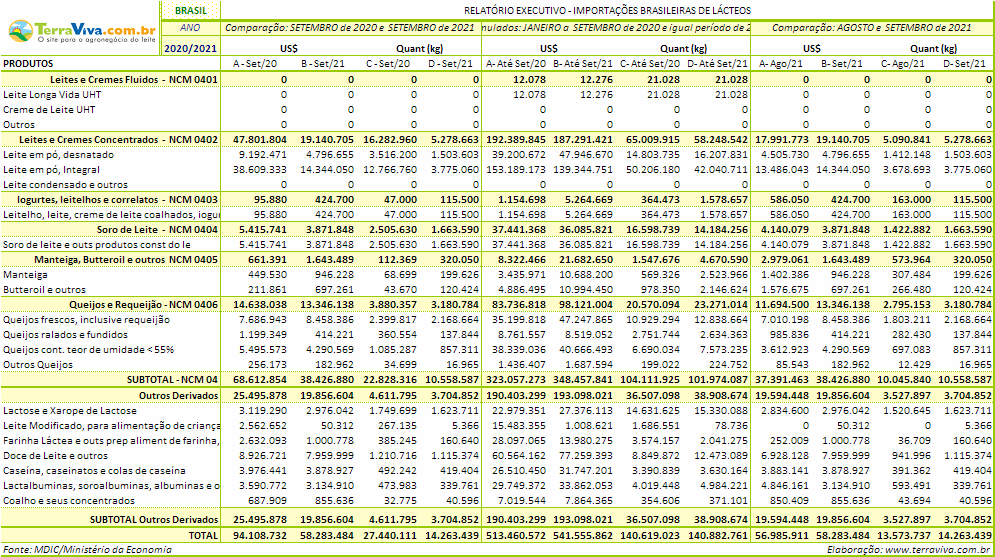The width and height of the screenshot is (995, 557).
Task: Select the Leite Longa Vida UHT row label
Action: coord(52,95)
